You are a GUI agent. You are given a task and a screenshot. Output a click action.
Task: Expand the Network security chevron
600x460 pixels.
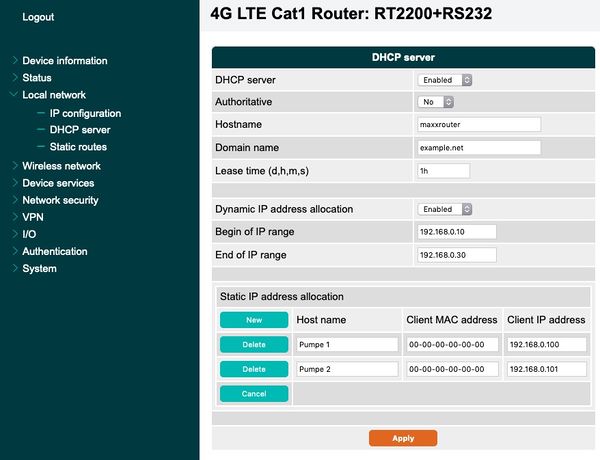coord(15,200)
